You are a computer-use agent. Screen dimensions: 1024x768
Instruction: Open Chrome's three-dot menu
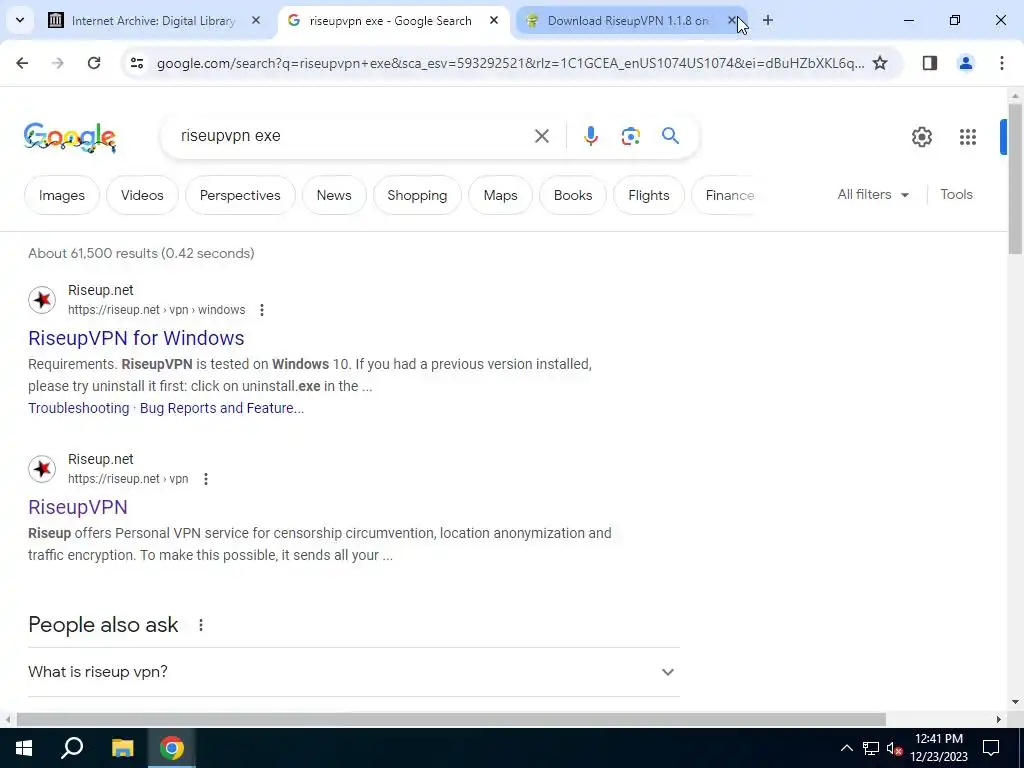tap(1001, 63)
